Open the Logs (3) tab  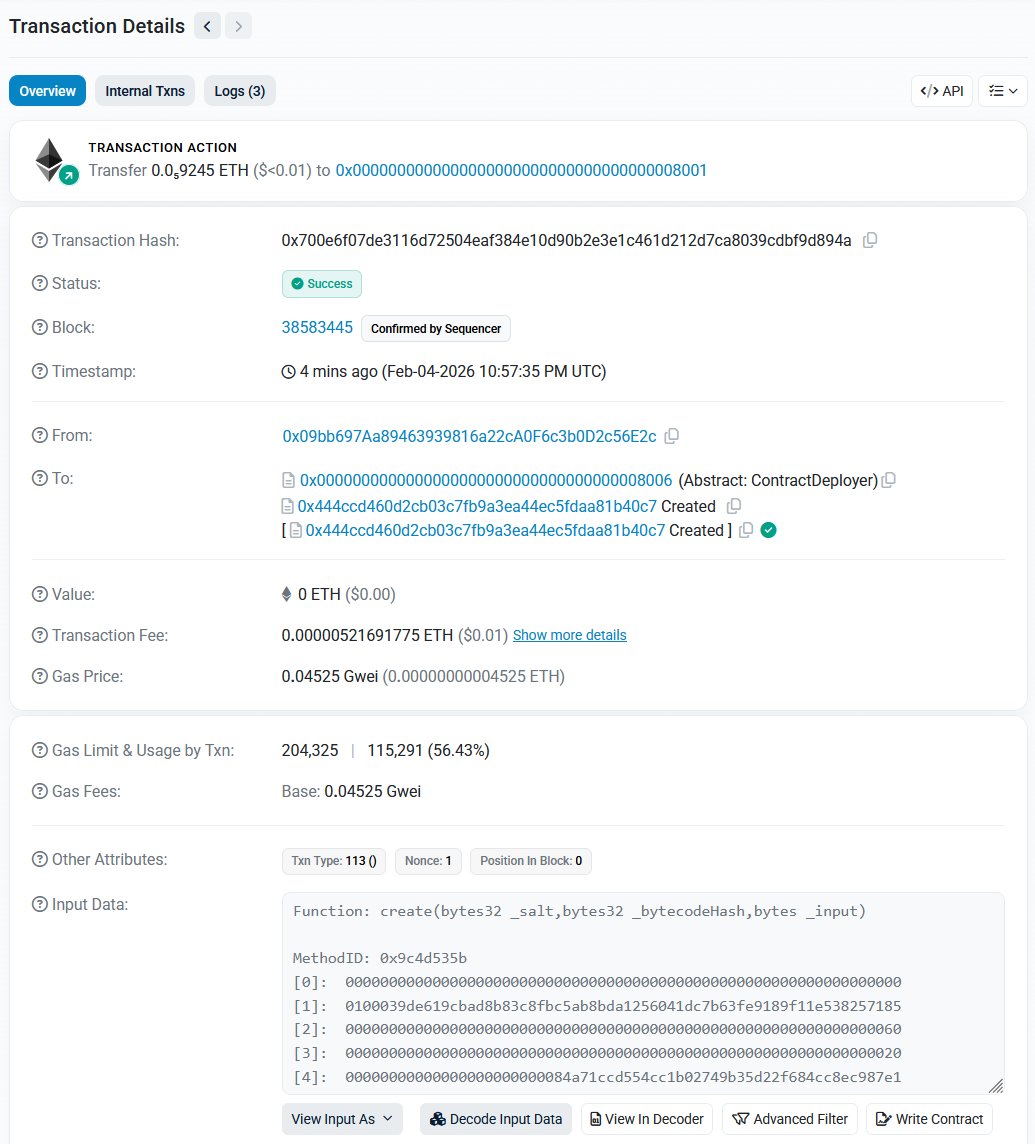click(x=239, y=90)
